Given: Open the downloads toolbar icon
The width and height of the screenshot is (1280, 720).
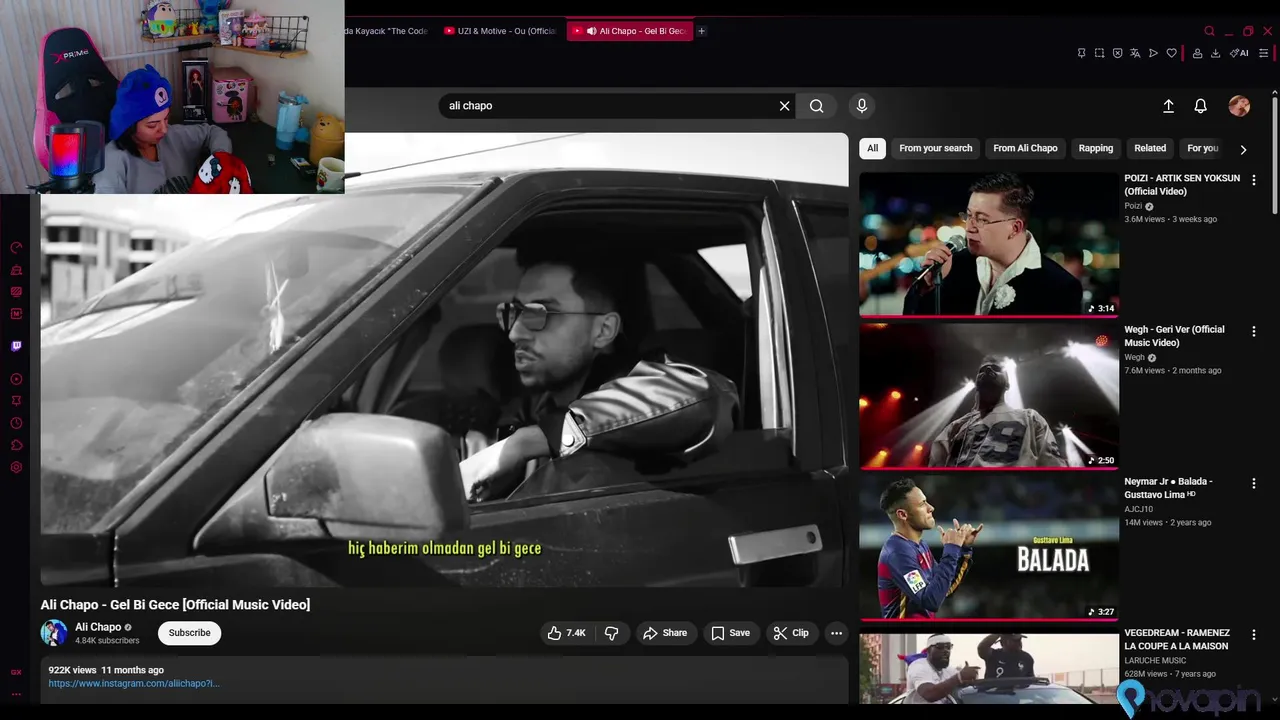Looking at the screenshot, I should click(x=1215, y=53).
